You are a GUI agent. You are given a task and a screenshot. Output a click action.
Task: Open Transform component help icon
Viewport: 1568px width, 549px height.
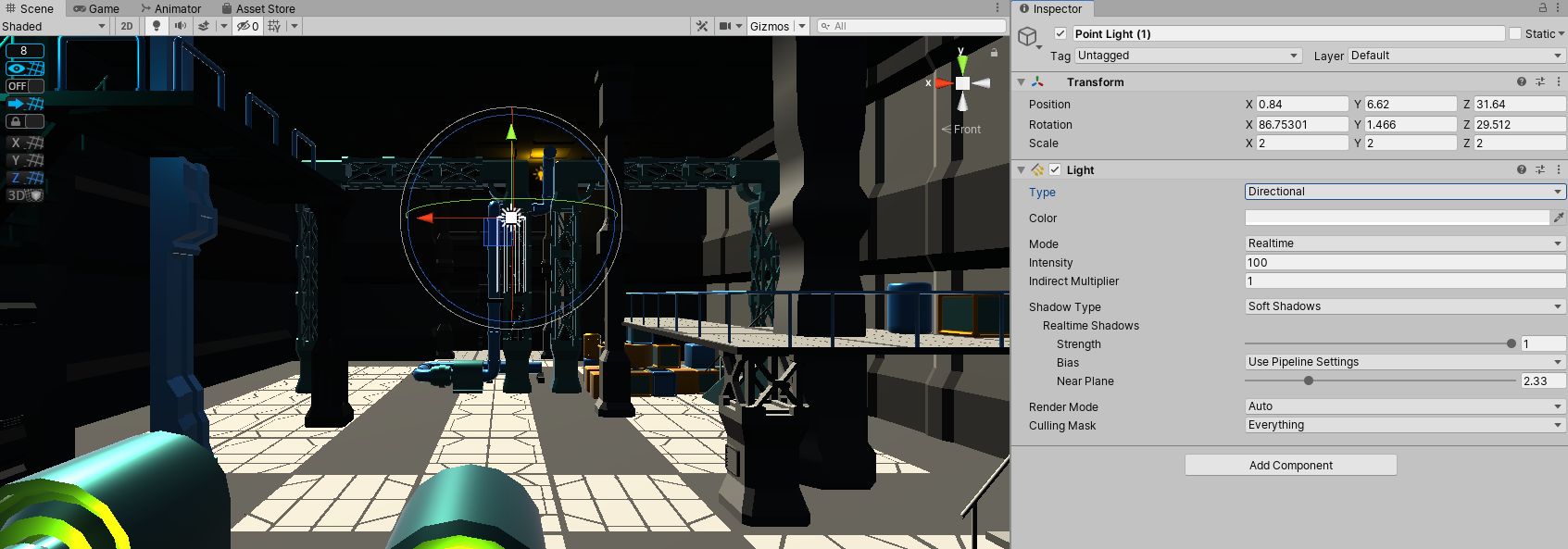1521,81
